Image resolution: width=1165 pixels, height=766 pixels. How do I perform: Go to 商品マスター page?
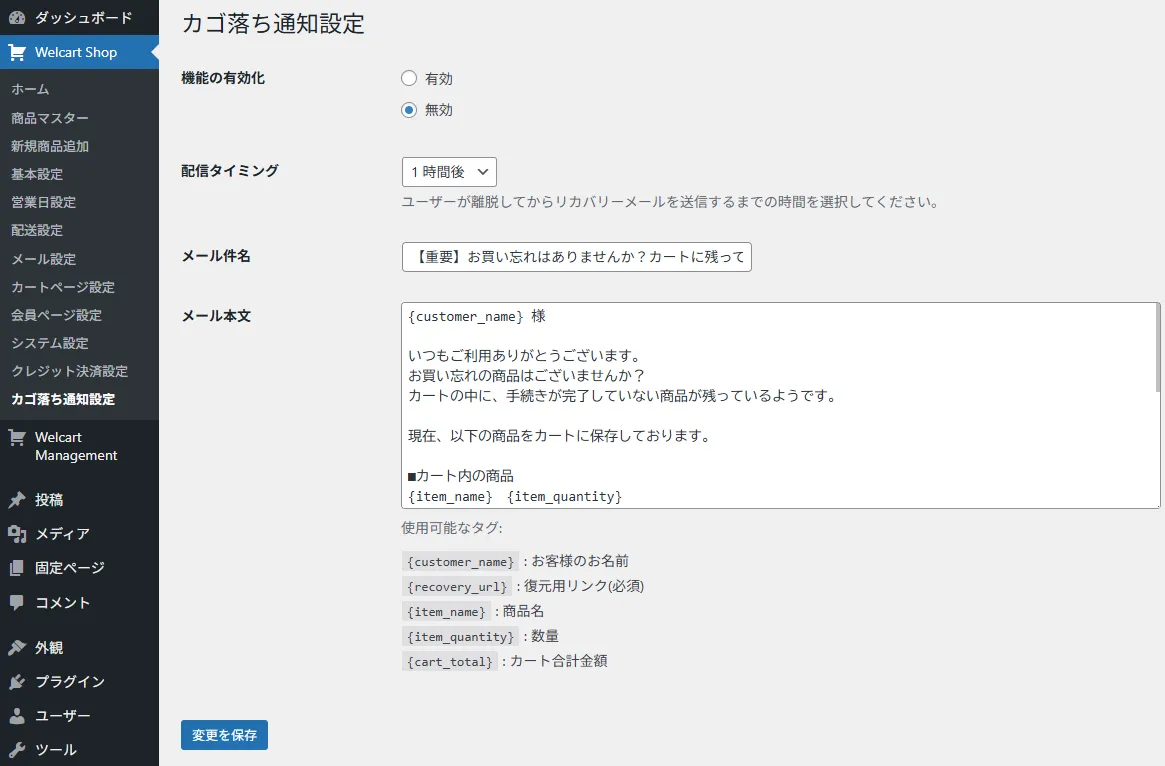49,118
